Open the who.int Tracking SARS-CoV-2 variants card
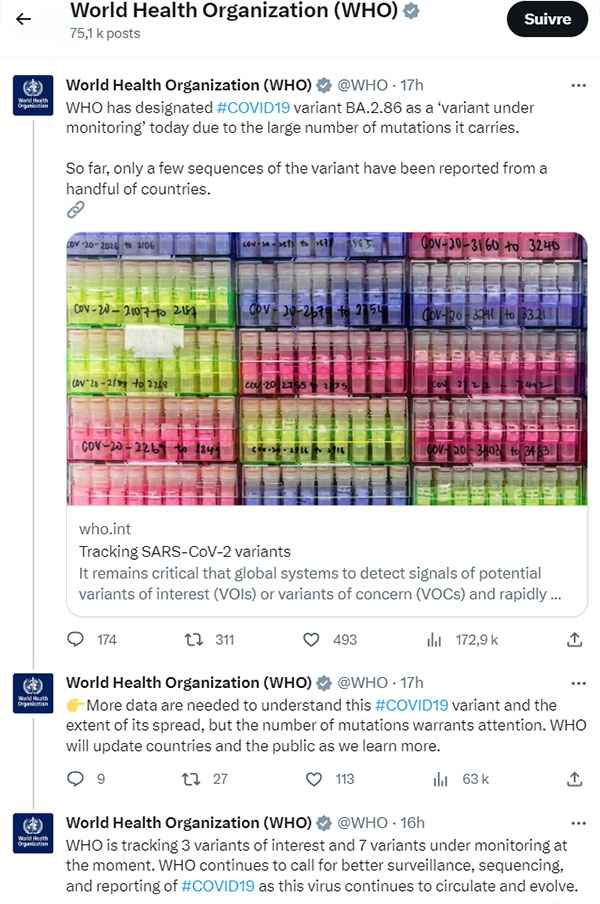 tap(327, 561)
